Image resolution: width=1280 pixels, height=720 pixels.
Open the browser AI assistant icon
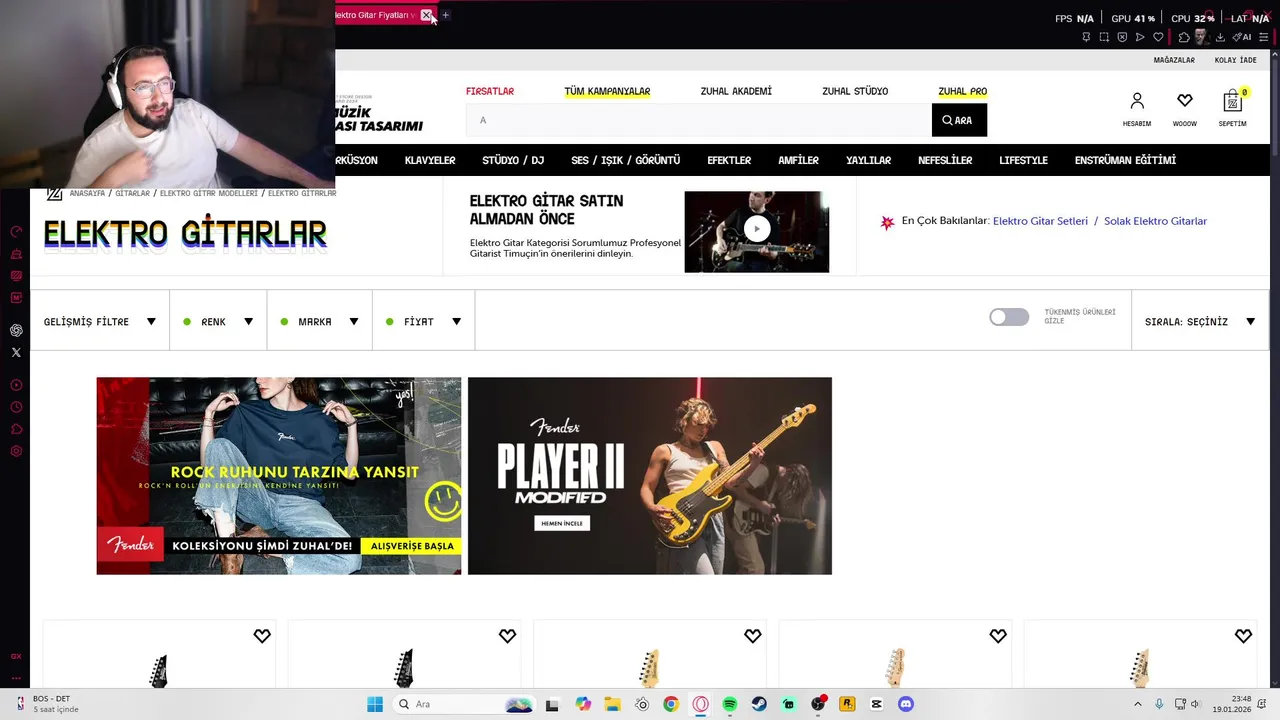pyautogui.click(x=1243, y=37)
